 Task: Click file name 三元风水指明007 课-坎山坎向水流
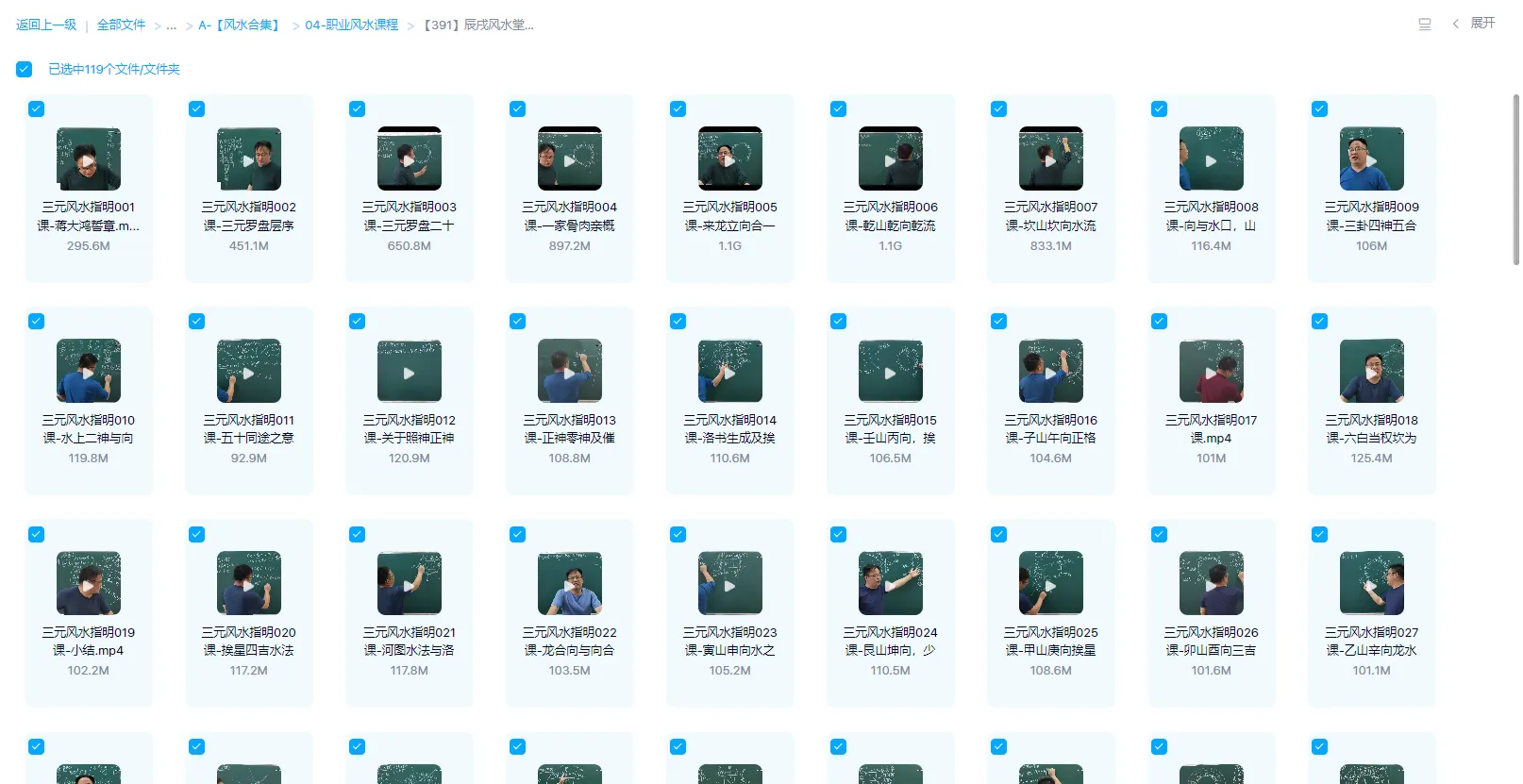tap(1051, 216)
